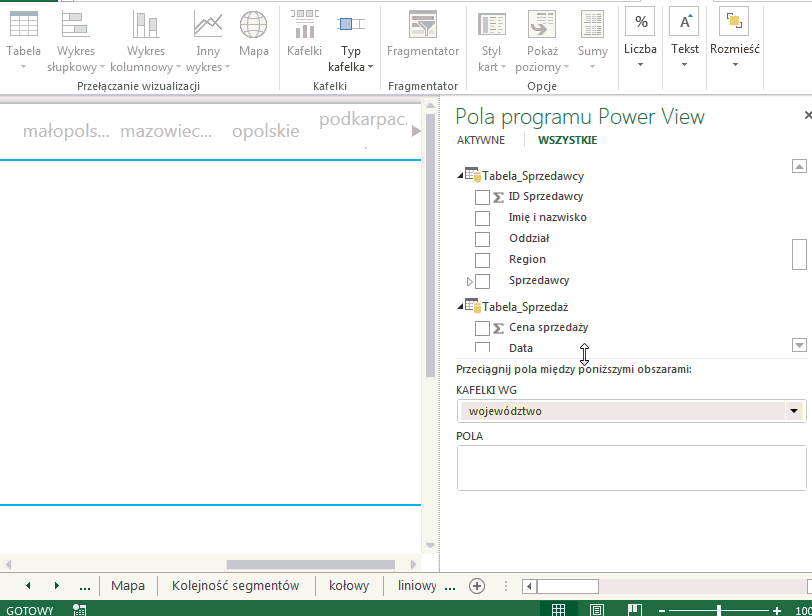Select the opolskie tile

point(265,131)
